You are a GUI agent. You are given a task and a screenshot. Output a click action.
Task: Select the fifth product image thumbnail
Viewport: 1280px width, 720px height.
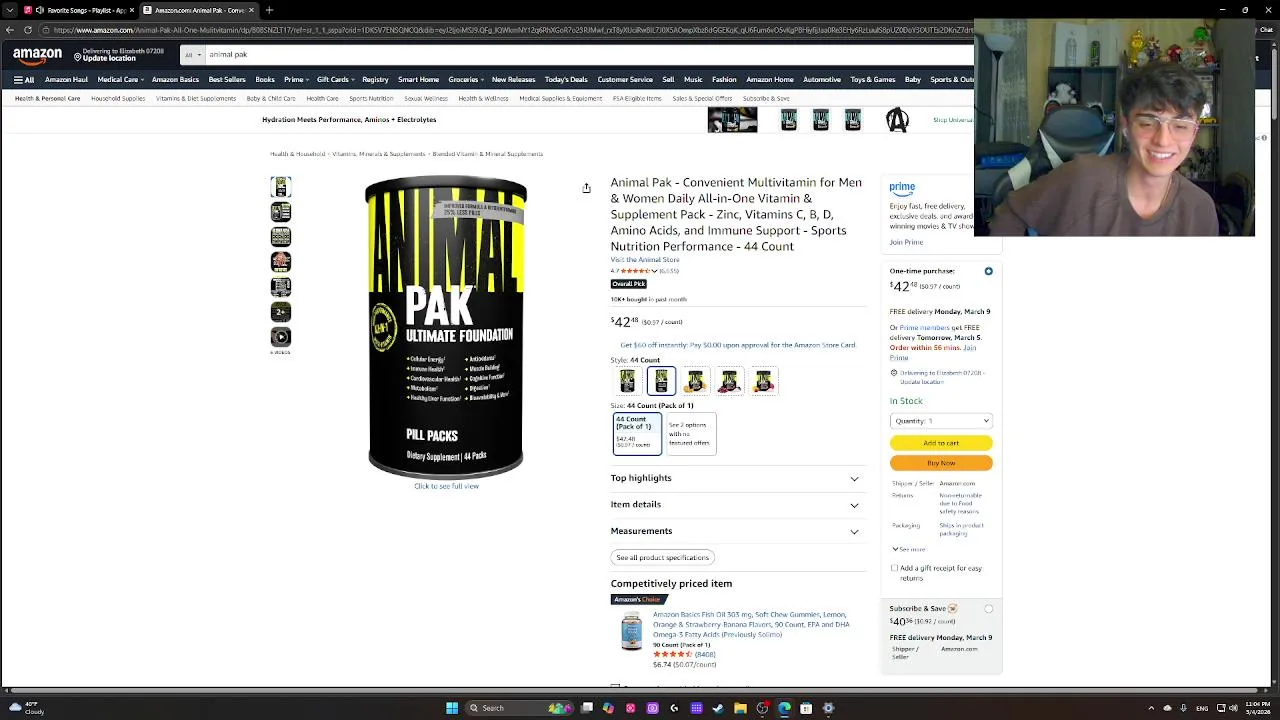click(281, 287)
